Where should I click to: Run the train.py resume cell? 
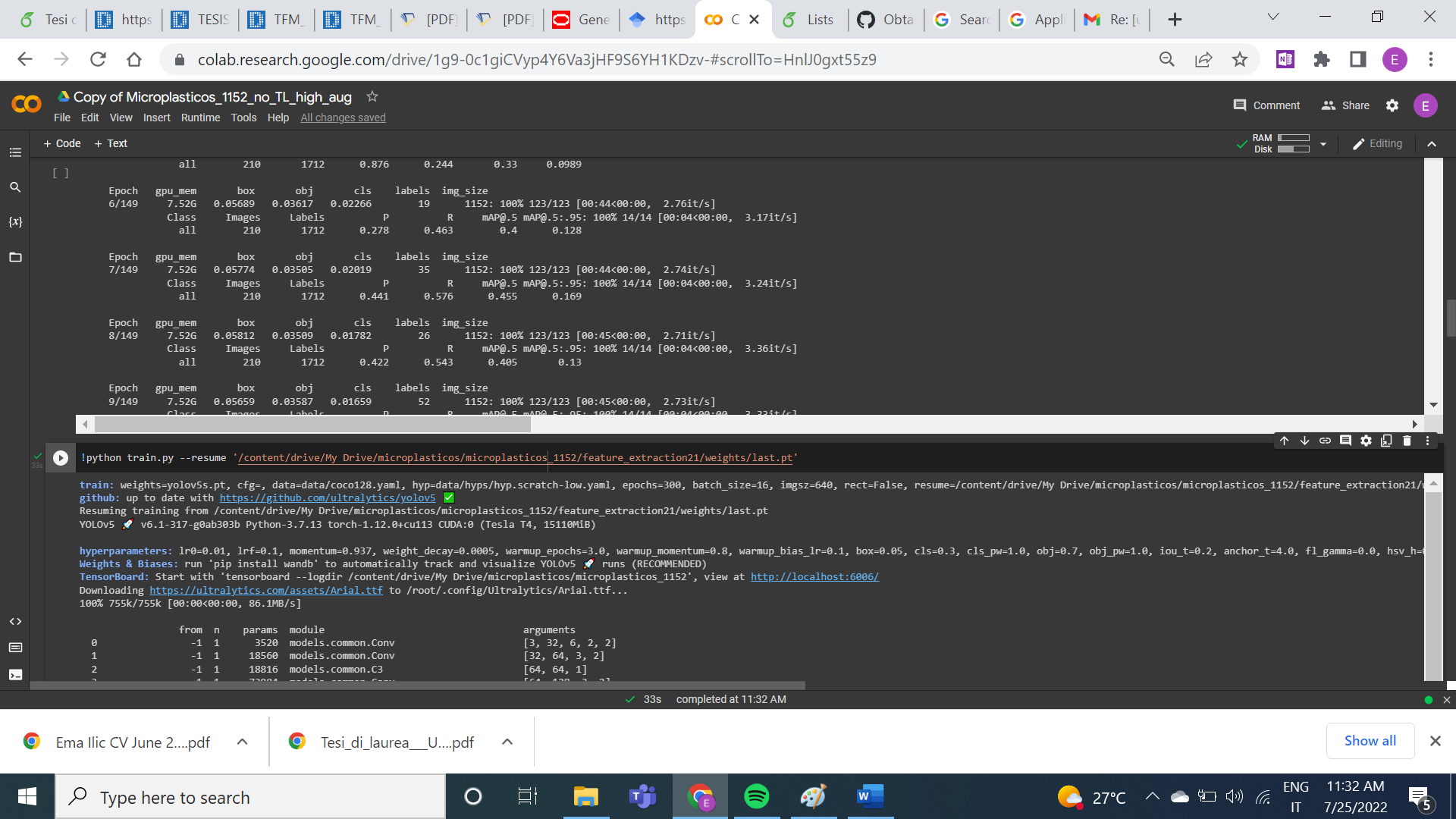pyautogui.click(x=61, y=458)
